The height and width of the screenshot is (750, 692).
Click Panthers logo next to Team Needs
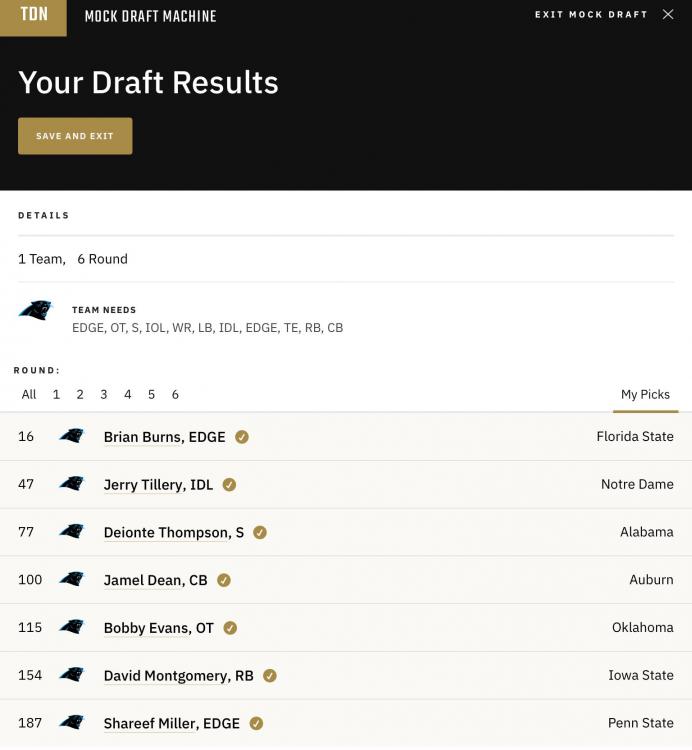[x=35, y=310]
